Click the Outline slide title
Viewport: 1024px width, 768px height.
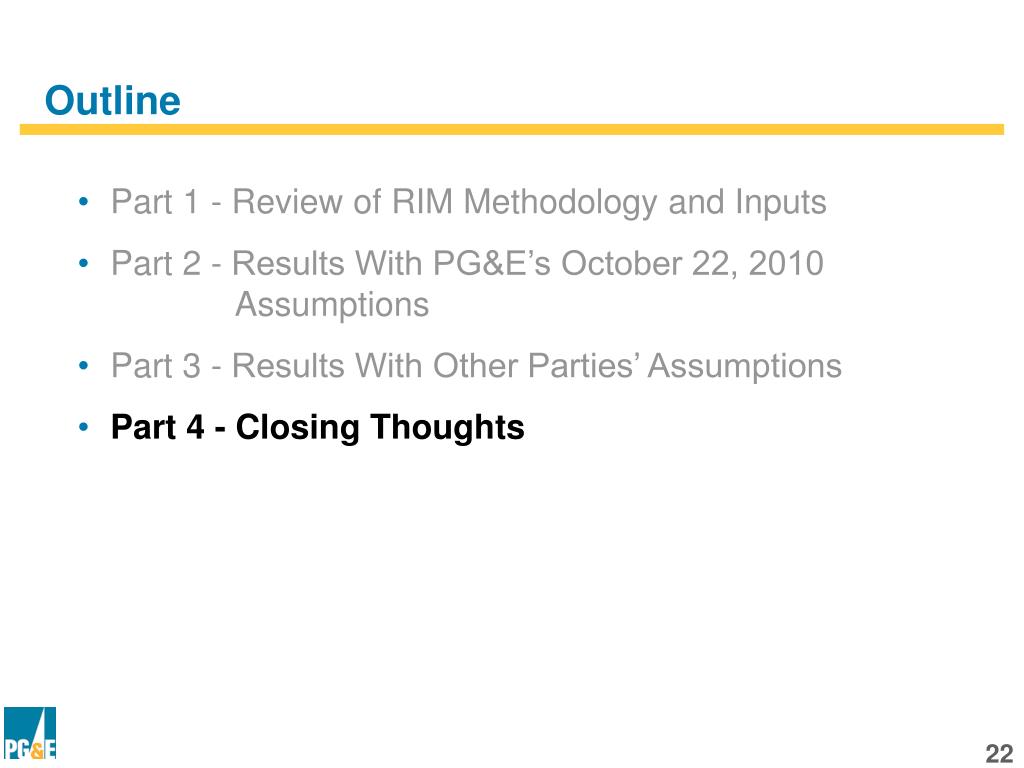coord(112,101)
